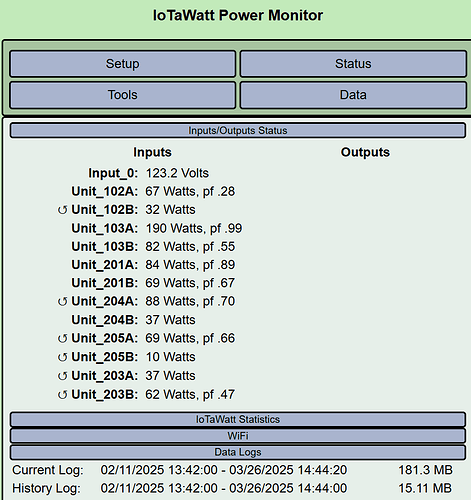This screenshot has width=471, height=500.
Task: Collapse the Data Logs section
Action: (238, 452)
